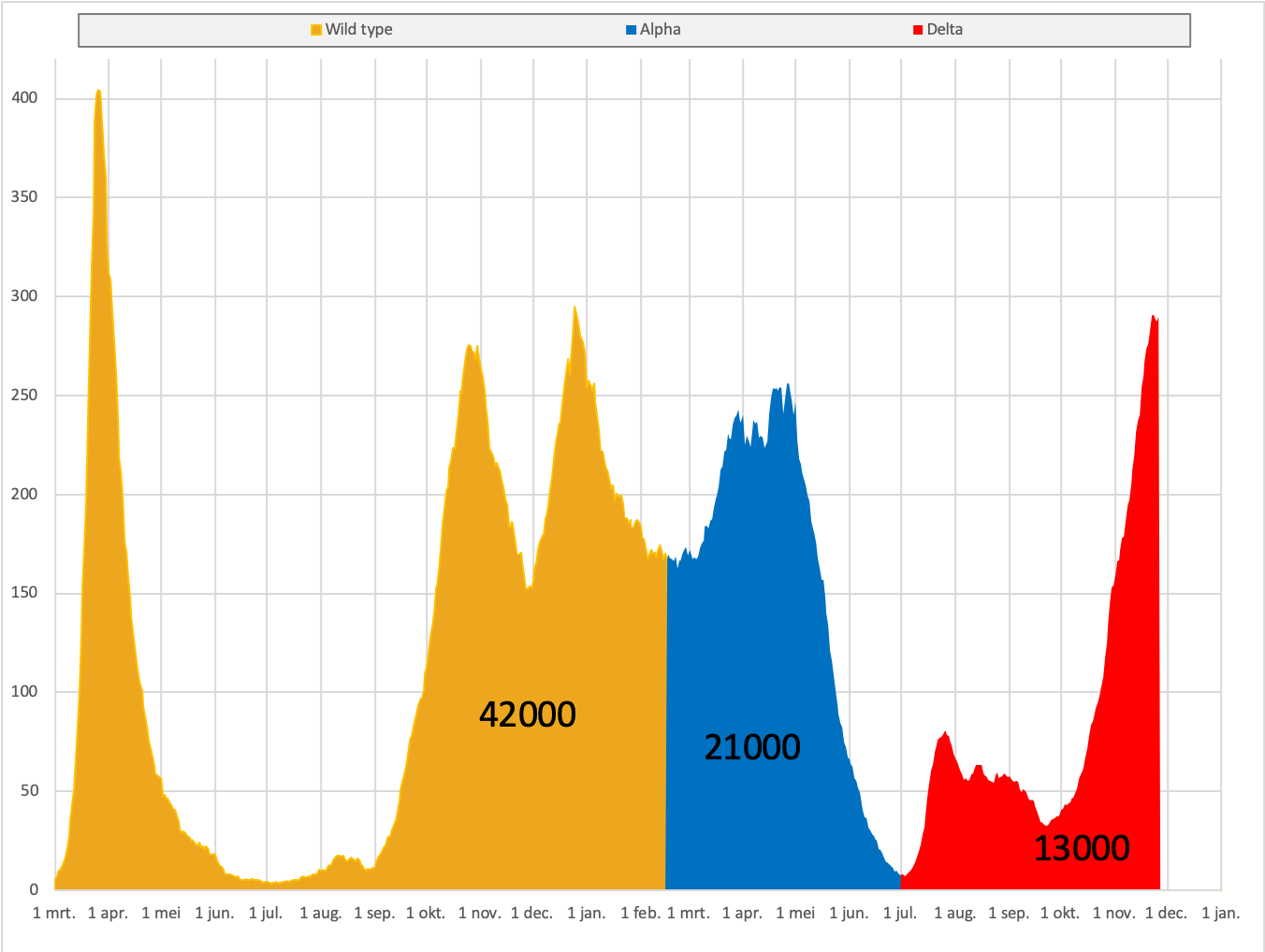Click the blue Alpha legend swatch
This screenshot has height=952, width=1265.
[x=632, y=30]
